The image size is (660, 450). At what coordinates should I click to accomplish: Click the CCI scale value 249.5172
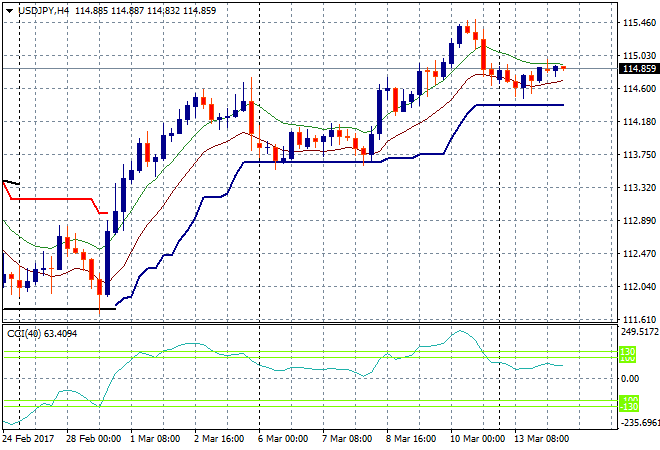pos(640,332)
